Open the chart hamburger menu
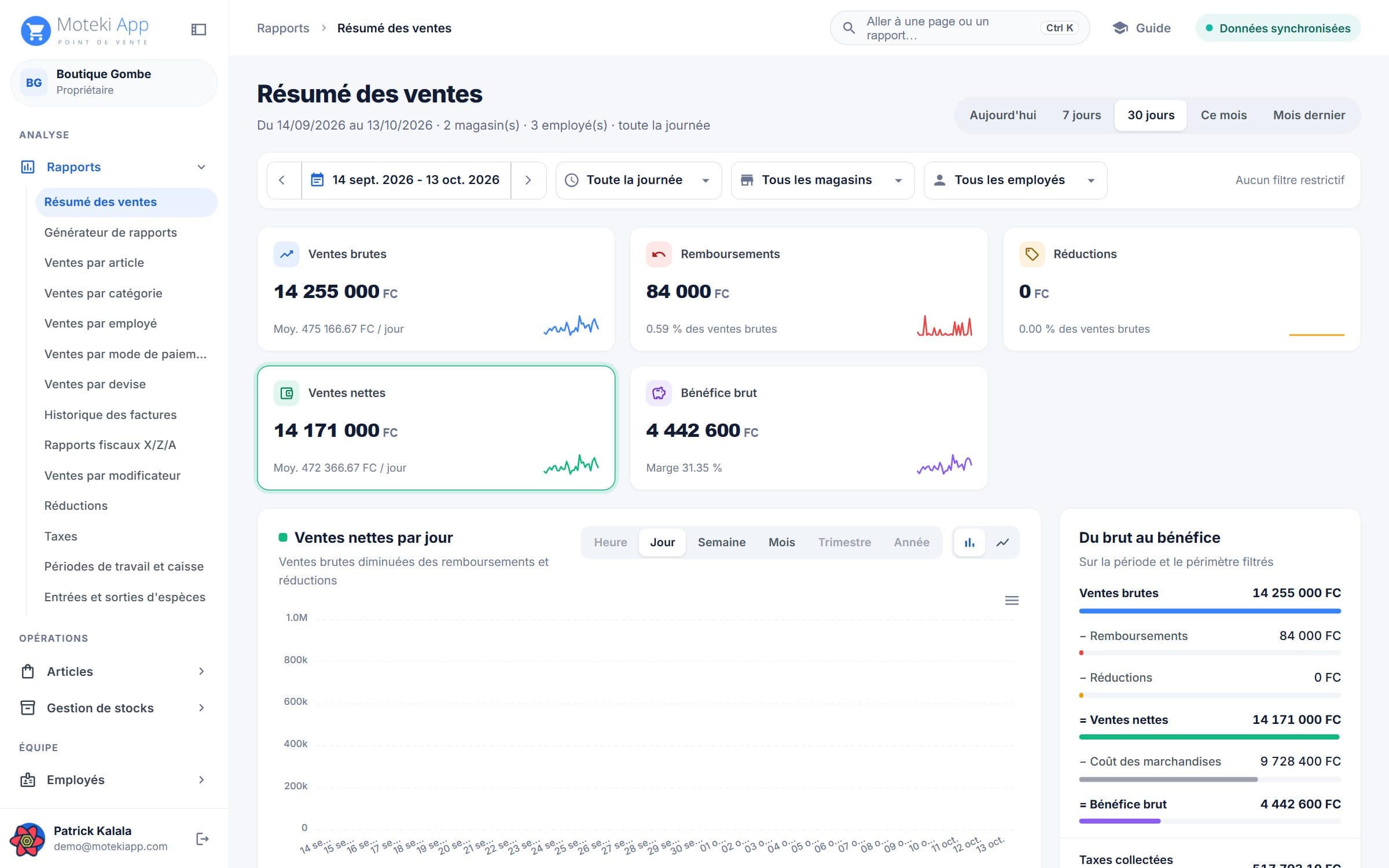 click(1011, 601)
